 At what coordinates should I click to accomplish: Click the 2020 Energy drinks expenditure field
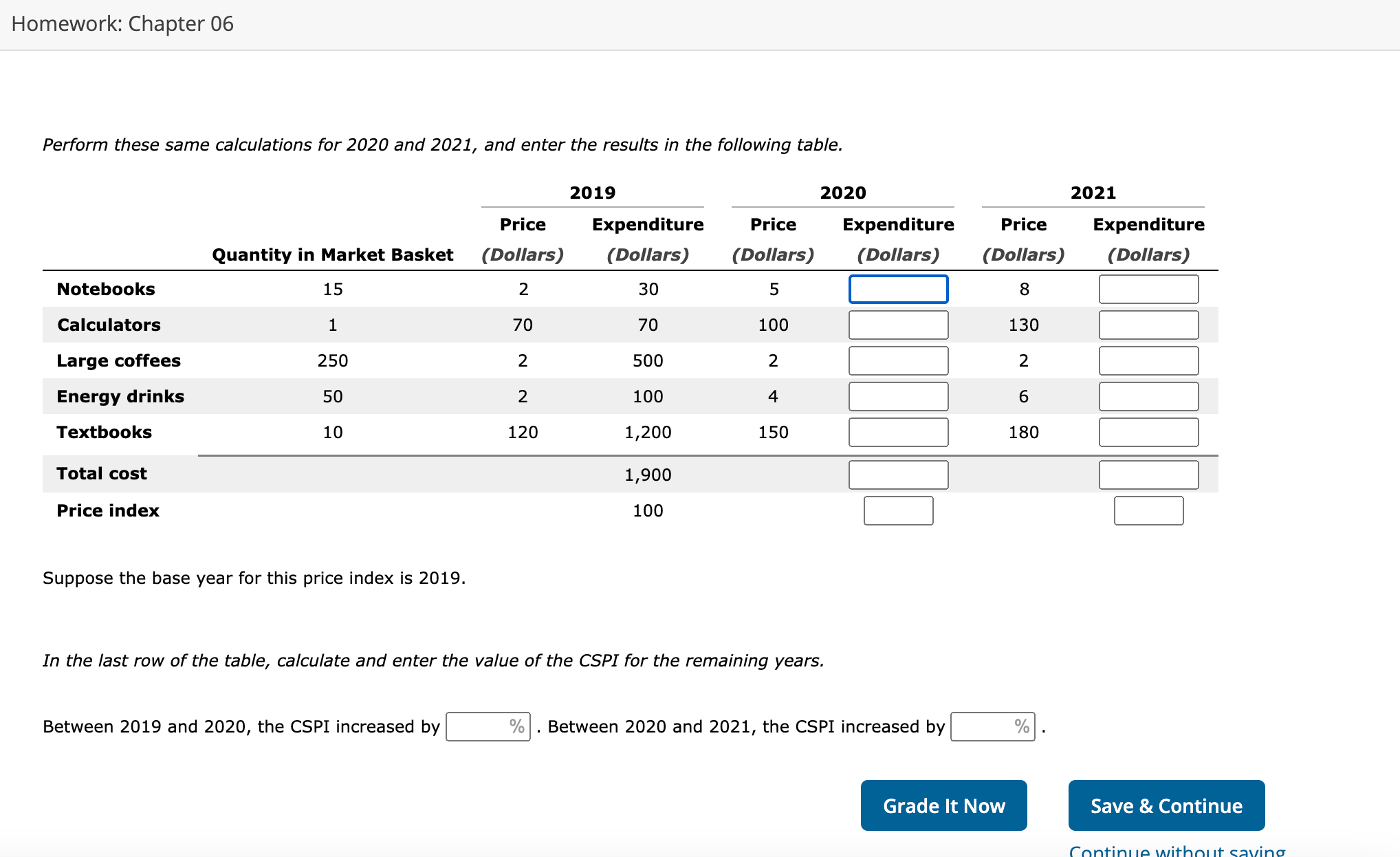click(898, 396)
